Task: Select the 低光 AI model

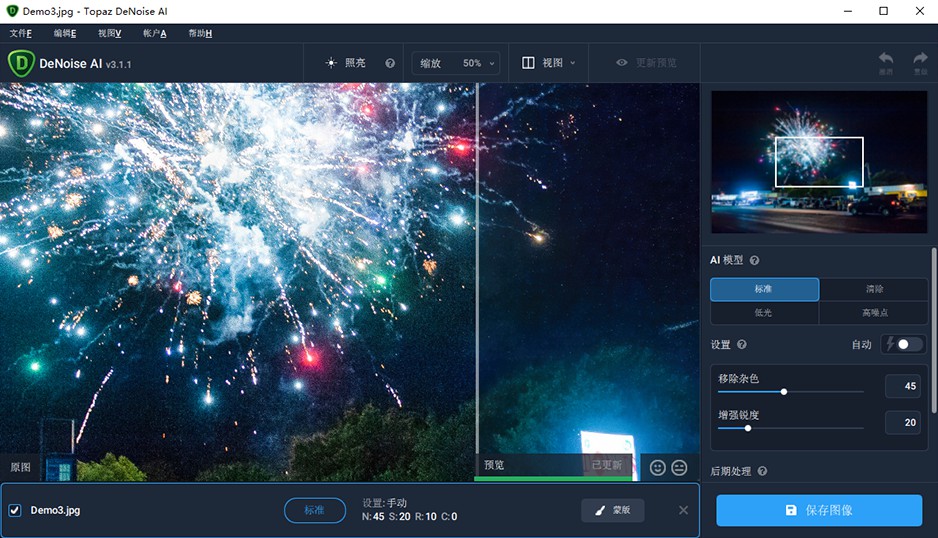Action: tap(765, 313)
